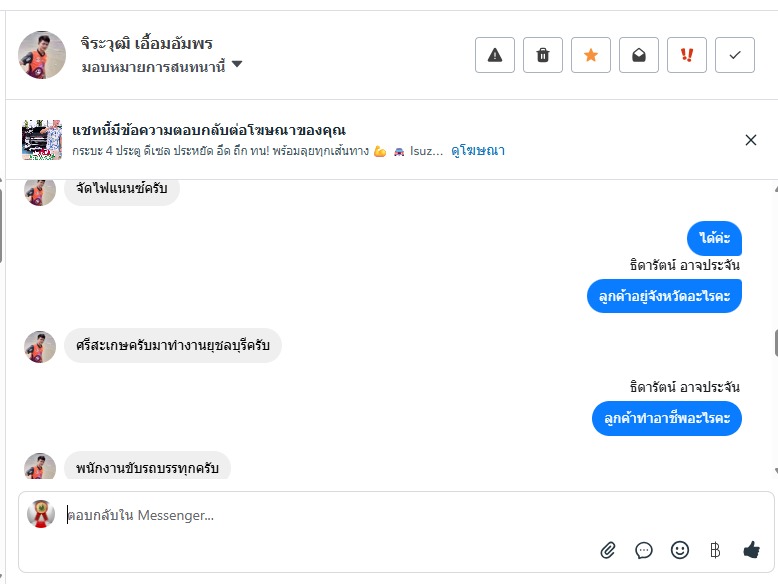Click the chat scrollbar down arrow
The image size is (778, 584).
point(776,471)
